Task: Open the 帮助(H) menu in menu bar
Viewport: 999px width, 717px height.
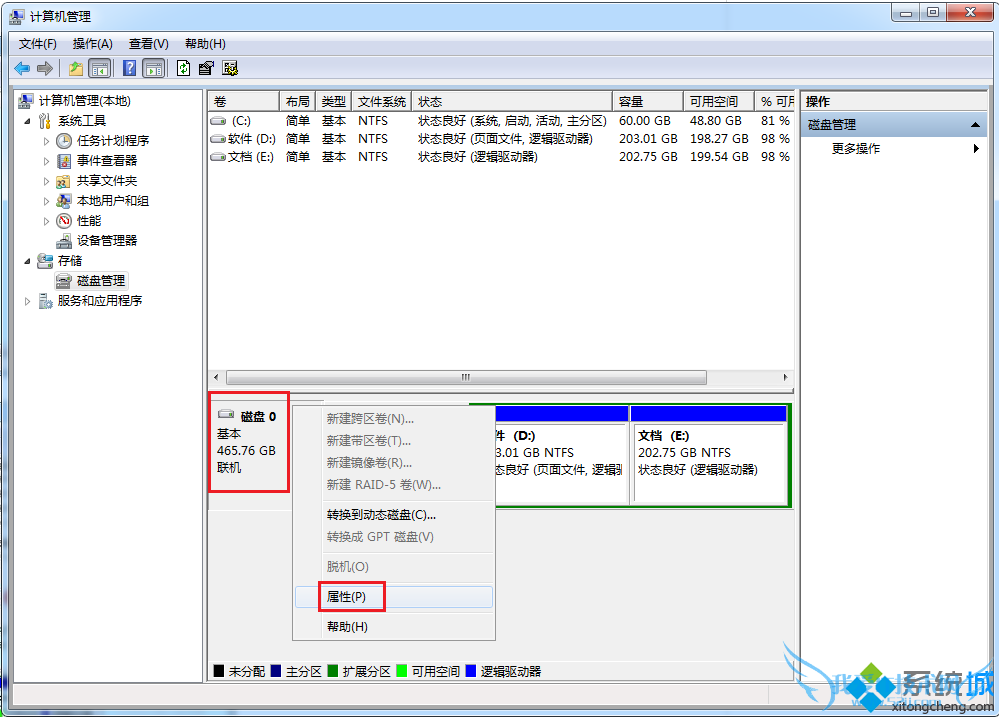Action: [205, 44]
